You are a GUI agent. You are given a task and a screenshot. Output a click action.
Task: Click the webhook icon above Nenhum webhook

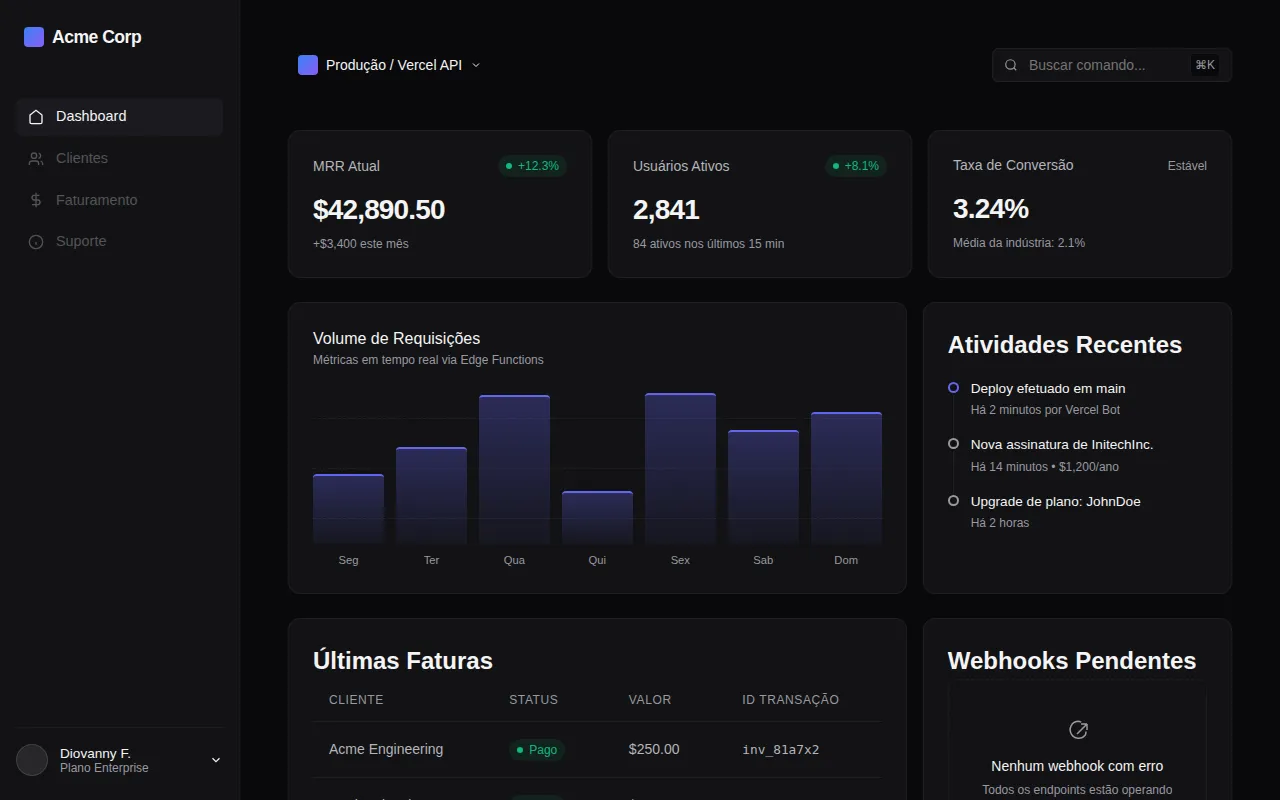point(1078,730)
